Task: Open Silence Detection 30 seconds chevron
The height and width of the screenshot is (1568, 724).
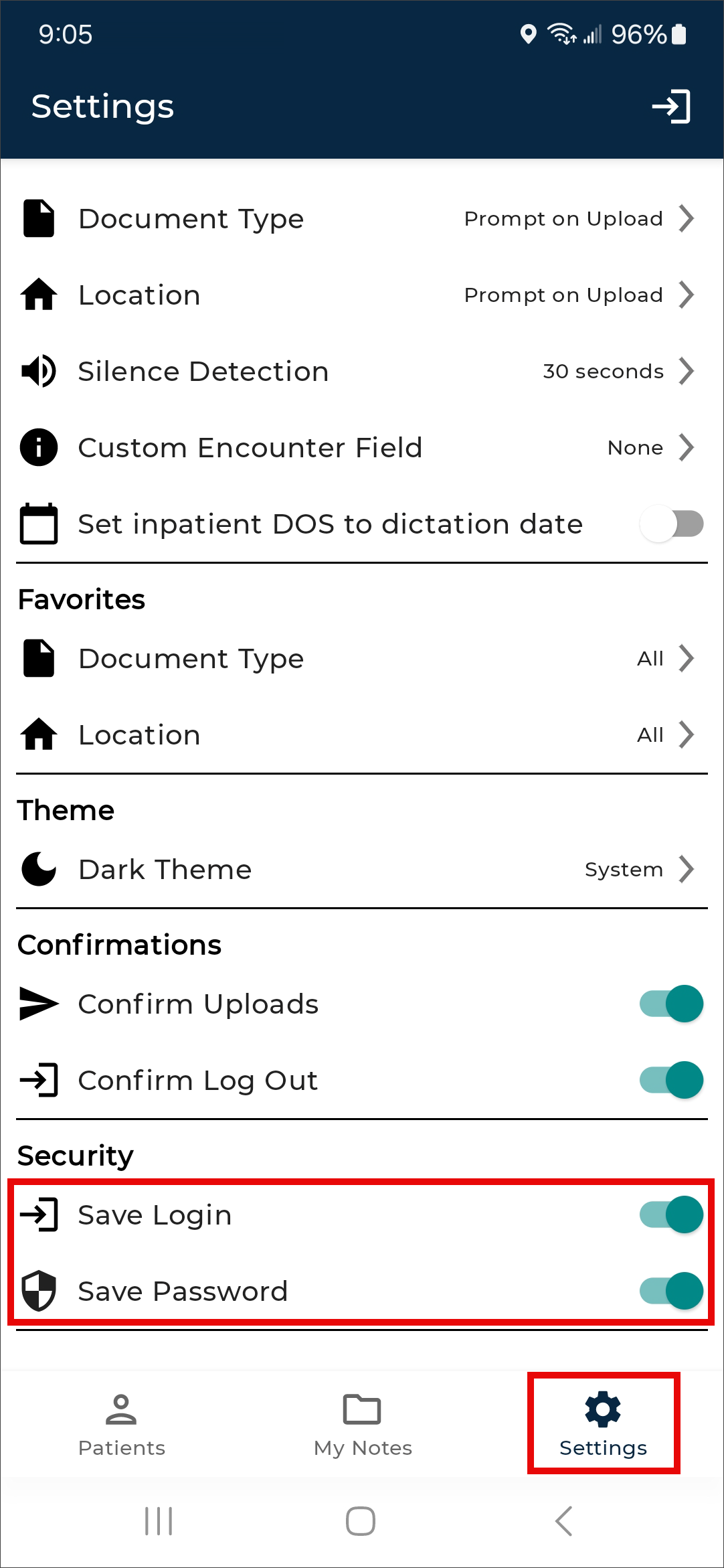Action: click(686, 372)
